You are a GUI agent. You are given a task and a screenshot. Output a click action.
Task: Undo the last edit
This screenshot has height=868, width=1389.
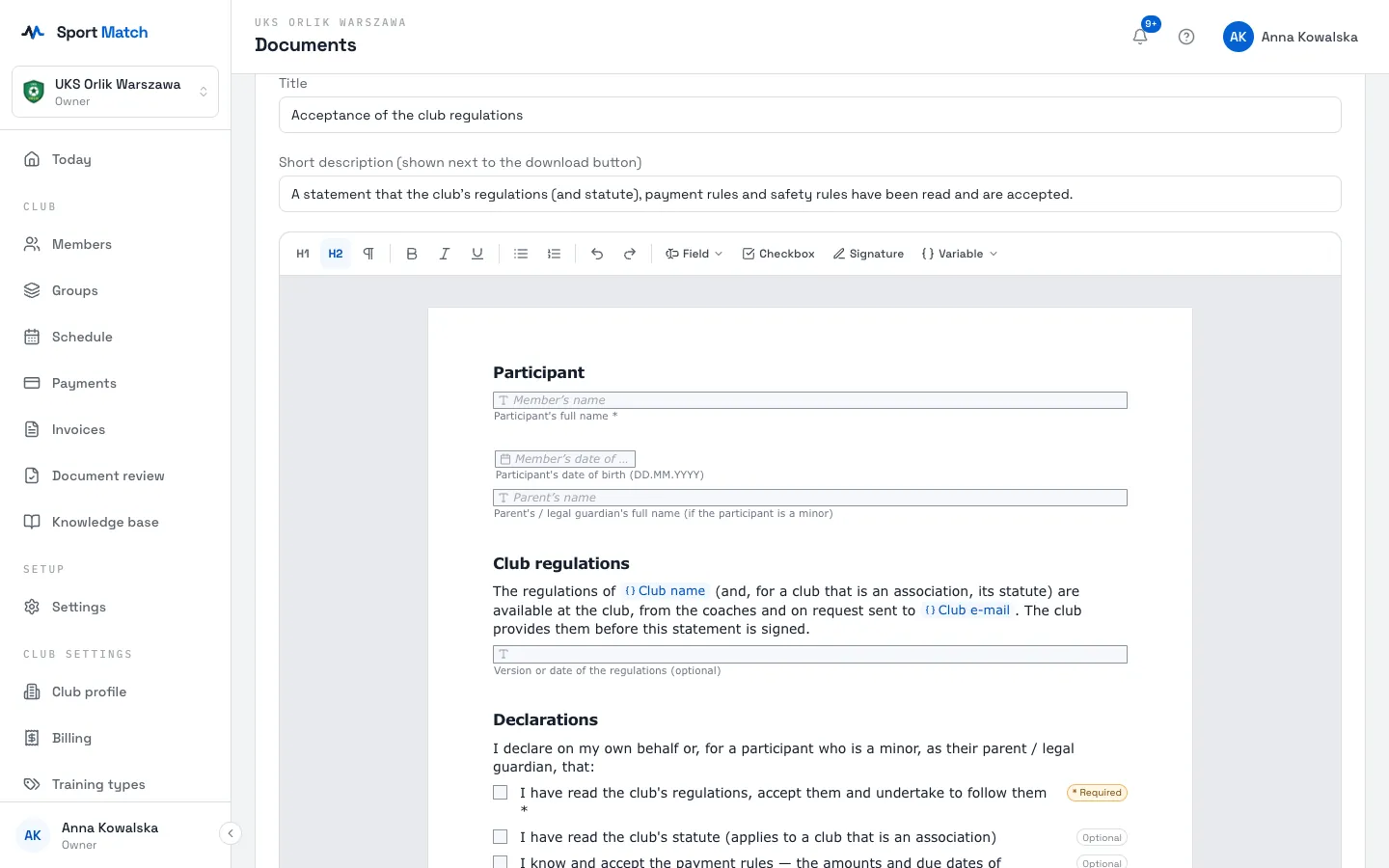(597, 254)
